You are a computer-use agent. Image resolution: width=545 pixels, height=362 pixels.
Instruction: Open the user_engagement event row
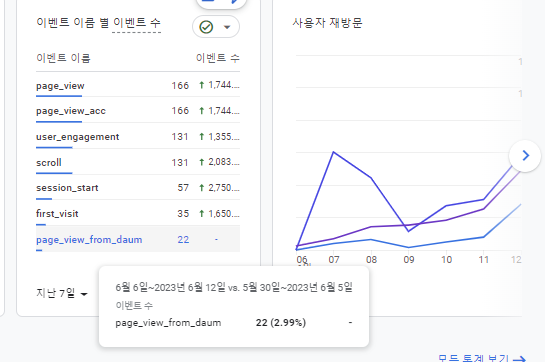pyautogui.click(x=138, y=137)
